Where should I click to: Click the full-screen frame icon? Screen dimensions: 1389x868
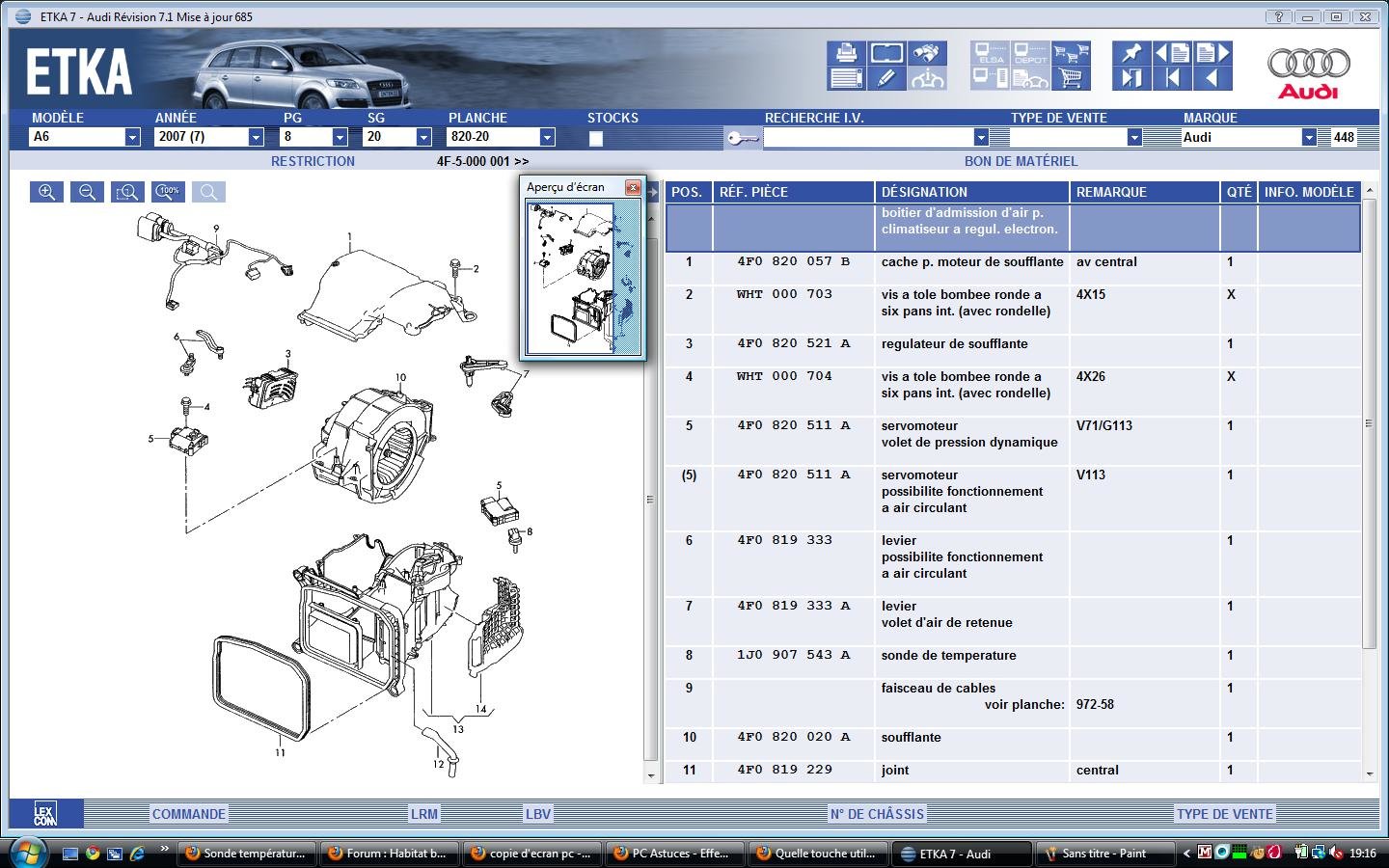click(x=886, y=52)
